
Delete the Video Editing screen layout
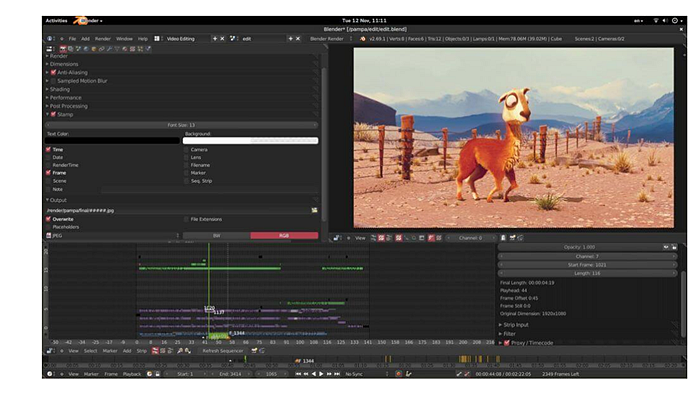tap(222, 39)
